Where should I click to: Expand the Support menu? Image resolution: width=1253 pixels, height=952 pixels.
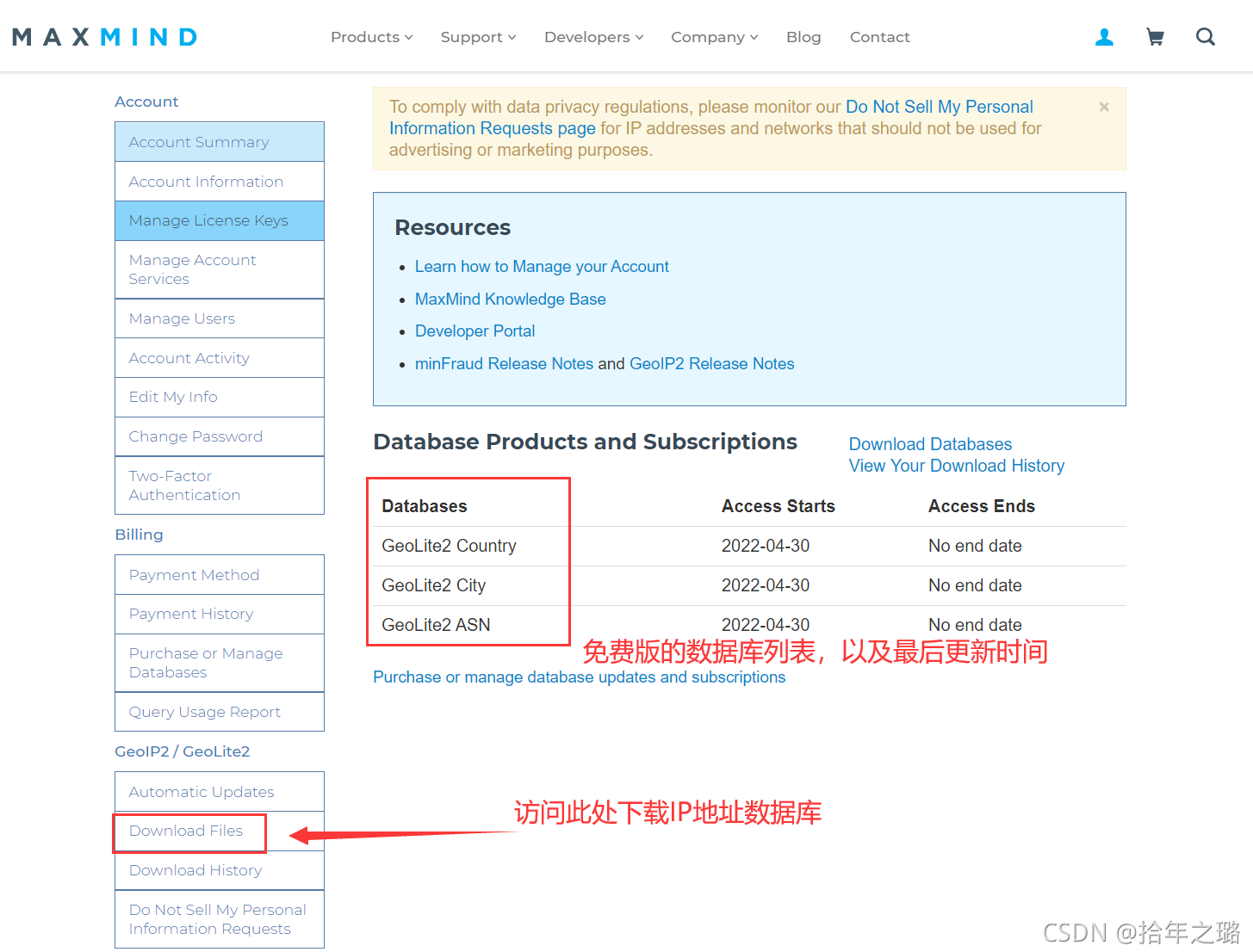point(478,37)
